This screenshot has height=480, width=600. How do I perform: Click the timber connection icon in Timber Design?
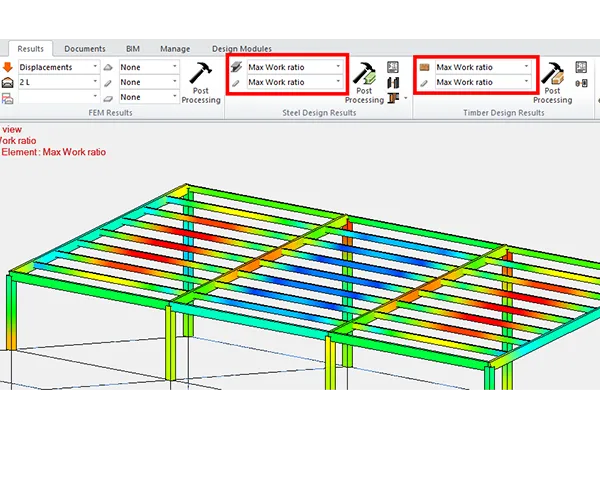point(581,83)
